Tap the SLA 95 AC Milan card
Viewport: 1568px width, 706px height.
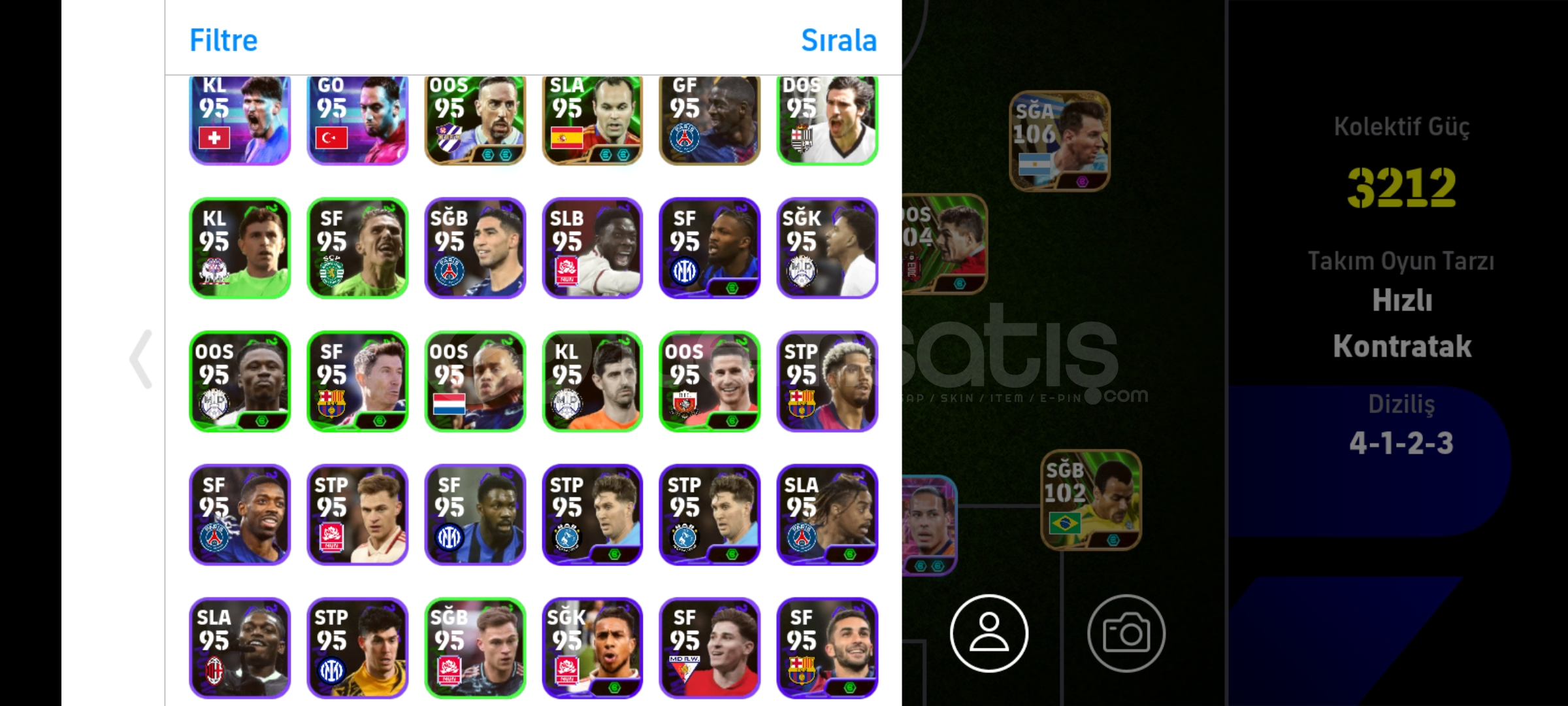pyautogui.click(x=240, y=648)
